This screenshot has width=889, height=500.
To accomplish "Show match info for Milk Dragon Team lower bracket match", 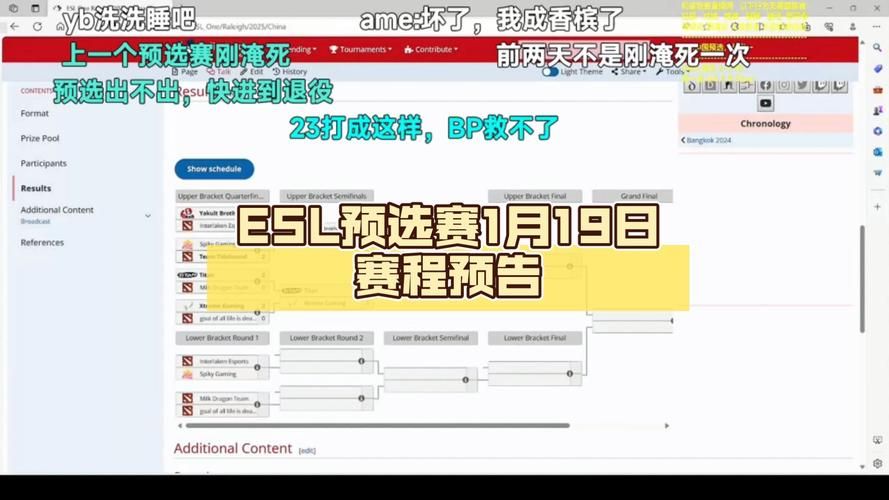I will click(257, 404).
